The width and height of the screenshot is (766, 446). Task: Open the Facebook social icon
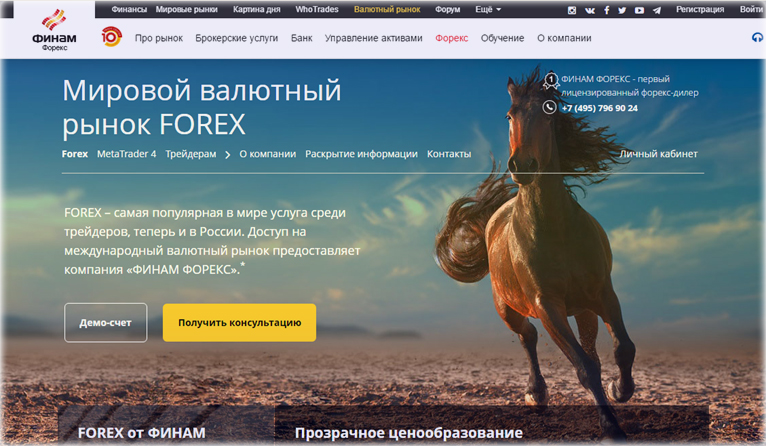click(x=606, y=10)
